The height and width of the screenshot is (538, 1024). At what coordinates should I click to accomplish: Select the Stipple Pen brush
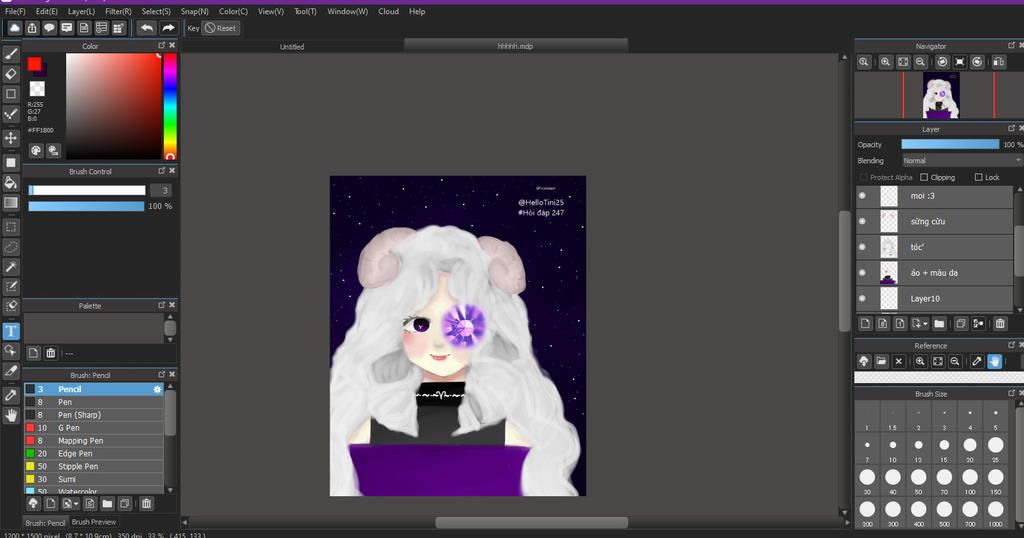(94, 466)
